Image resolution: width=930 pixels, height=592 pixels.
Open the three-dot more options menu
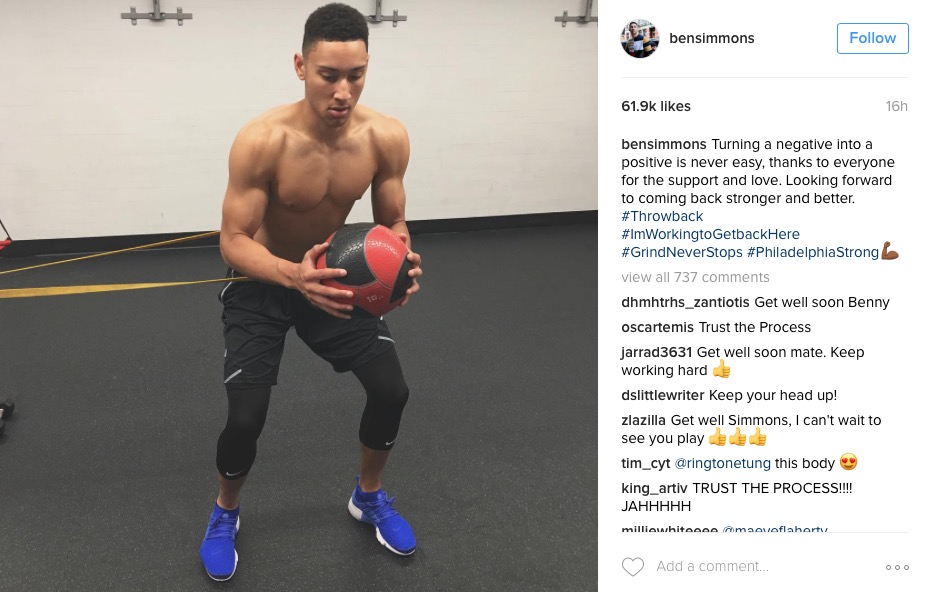[897, 567]
